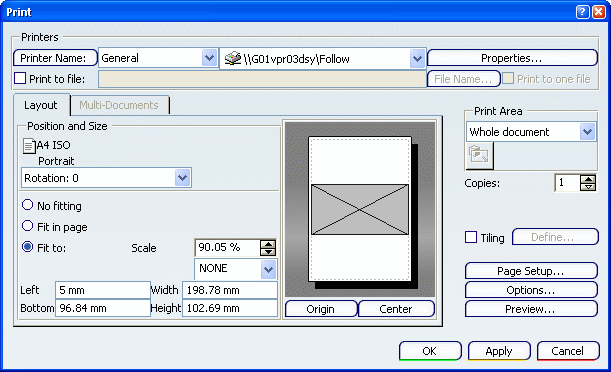Decrease scale with the down spinner arrow
Image resolution: width=611 pixels, height=372 pixels.
[268, 252]
